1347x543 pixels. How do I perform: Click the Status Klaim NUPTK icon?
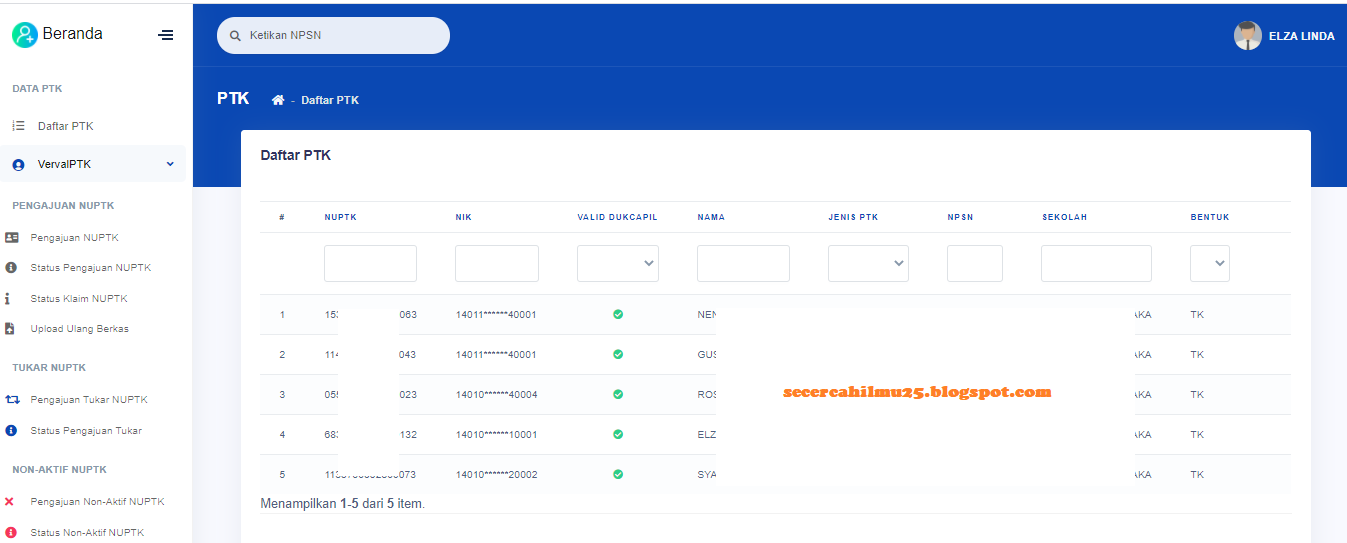pyautogui.click(x=8, y=298)
